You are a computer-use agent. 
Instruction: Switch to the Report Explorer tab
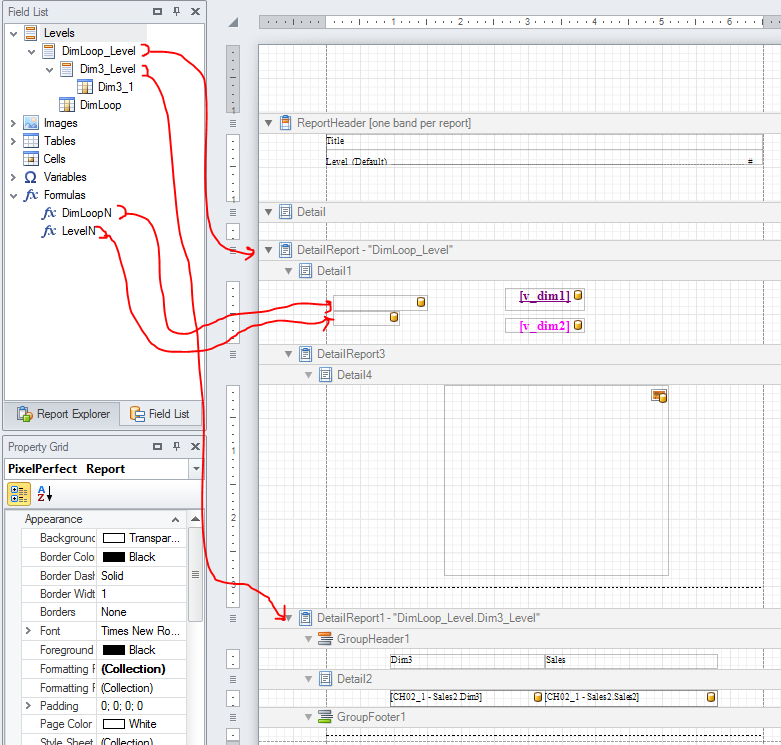coord(63,414)
